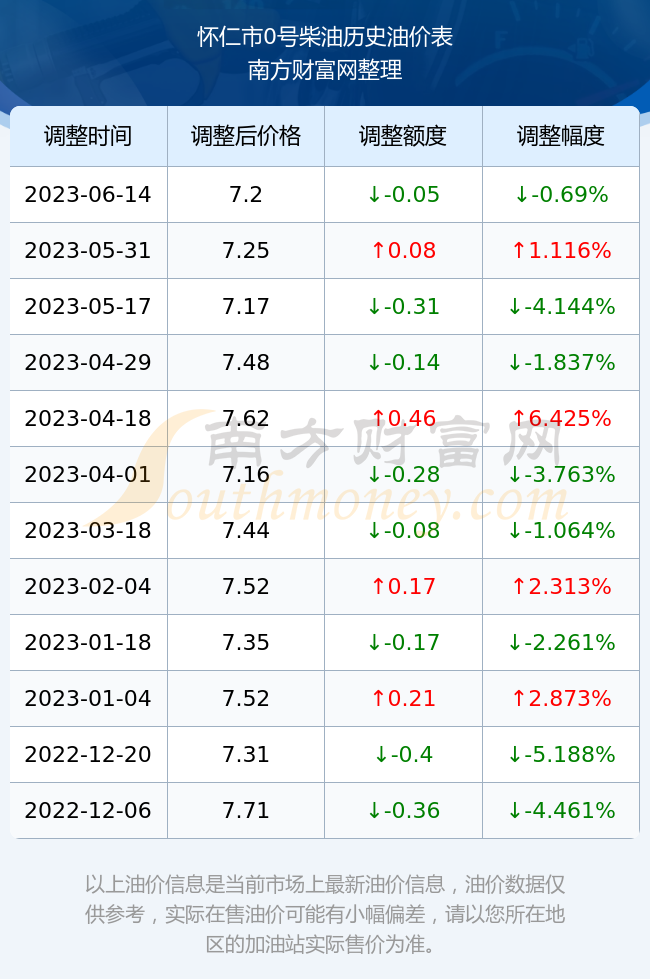Image resolution: width=650 pixels, height=980 pixels.
Task: Click the ↑2.873% increase cell
Action: click(x=561, y=698)
